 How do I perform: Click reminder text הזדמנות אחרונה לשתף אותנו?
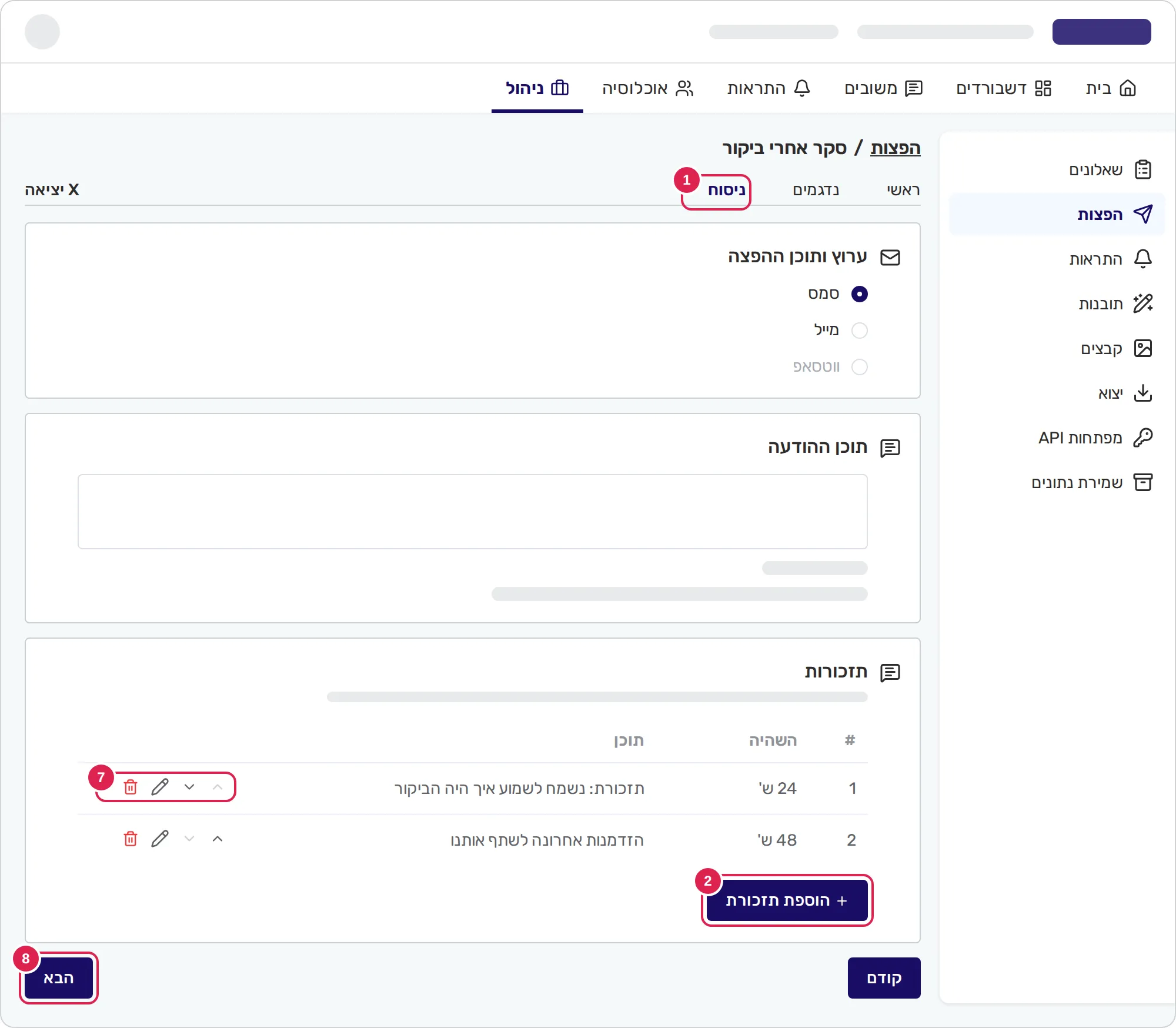pyautogui.click(x=547, y=840)
